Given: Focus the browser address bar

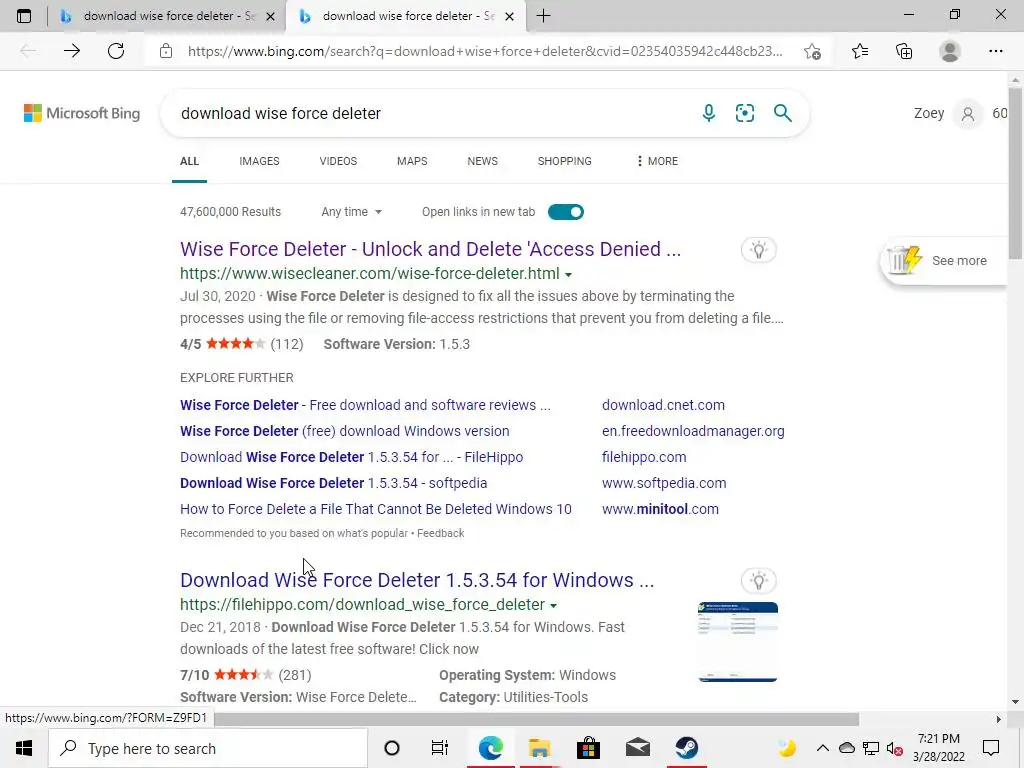Looking at the screenshot, I should click(x=485, y=51).
